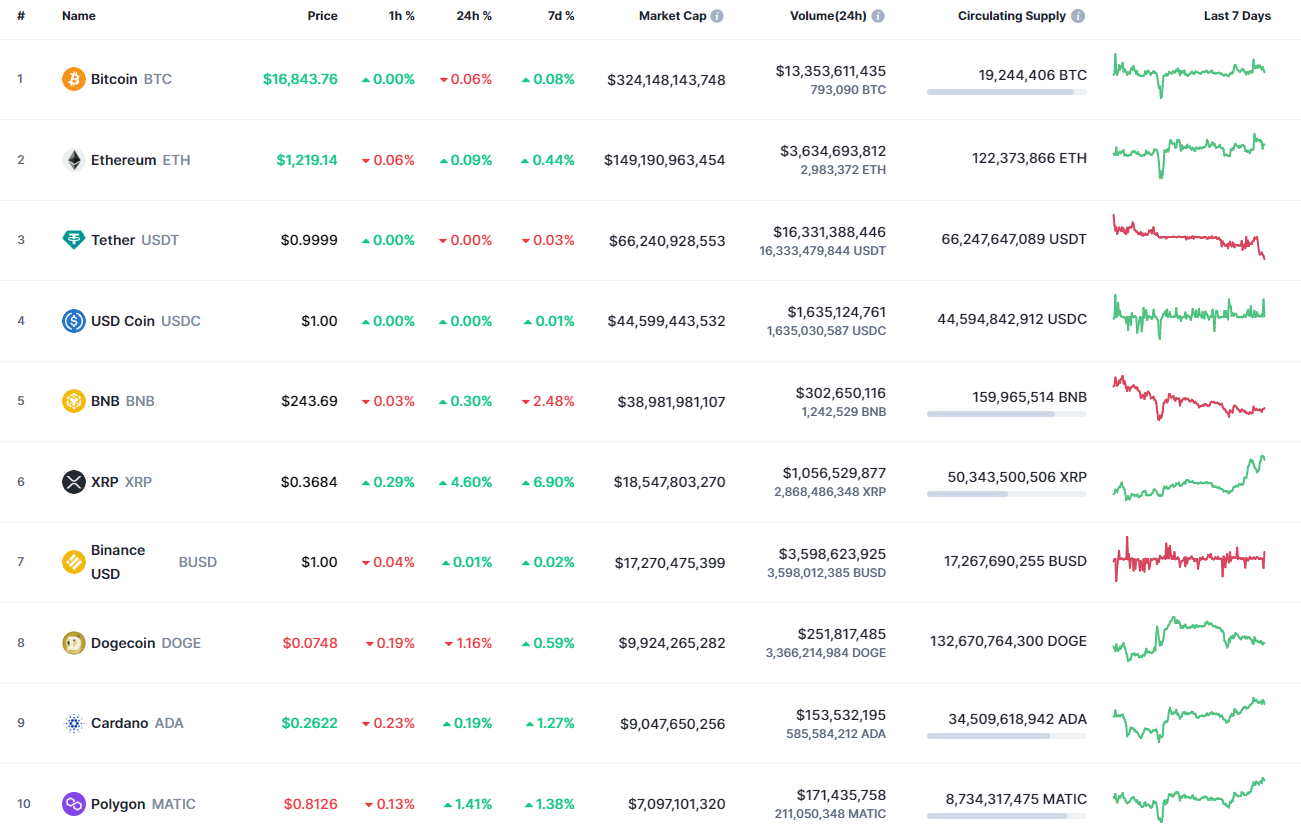The width and height of the screenshot is (1301, 835).
Task: Open the Volume(24h) info tooltip
Action: coord(878,15)
